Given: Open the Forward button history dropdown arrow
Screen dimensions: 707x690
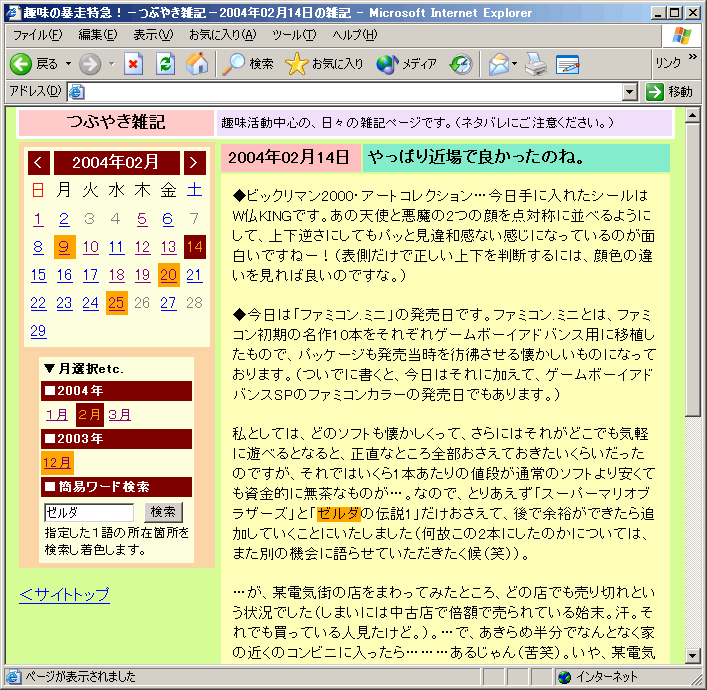Looking at the screenshot, I should [111, 64].
